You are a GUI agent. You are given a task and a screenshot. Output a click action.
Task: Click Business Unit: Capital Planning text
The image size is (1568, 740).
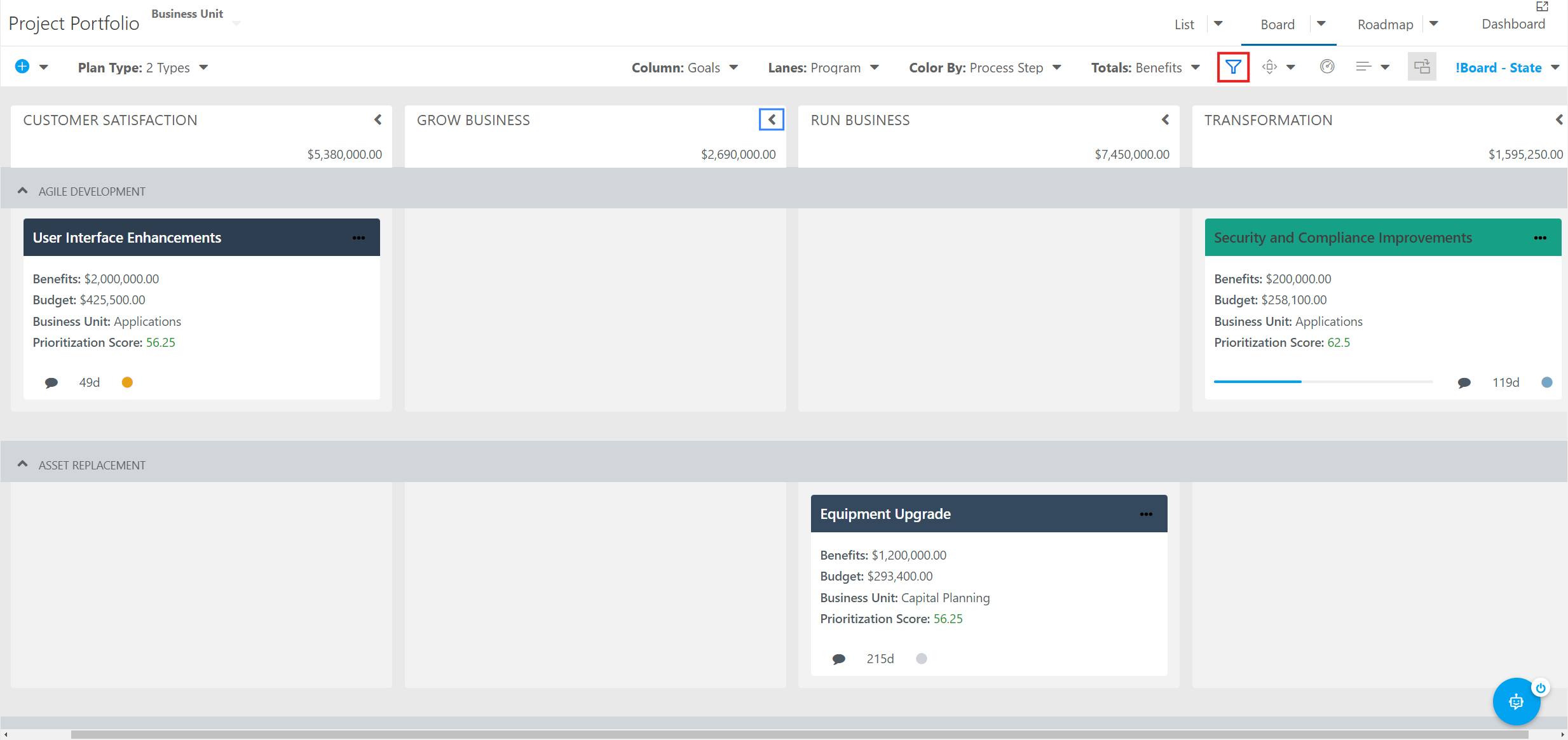tap(905, 598)
